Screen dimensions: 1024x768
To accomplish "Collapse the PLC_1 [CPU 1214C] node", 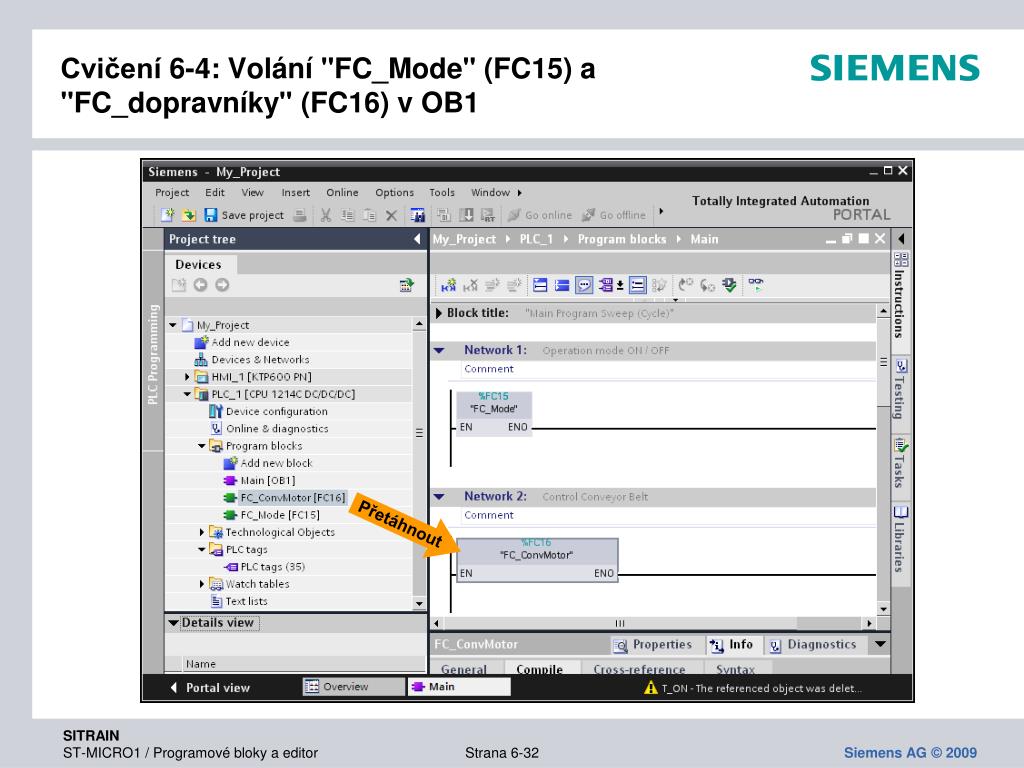I will [x=187, y=394].
